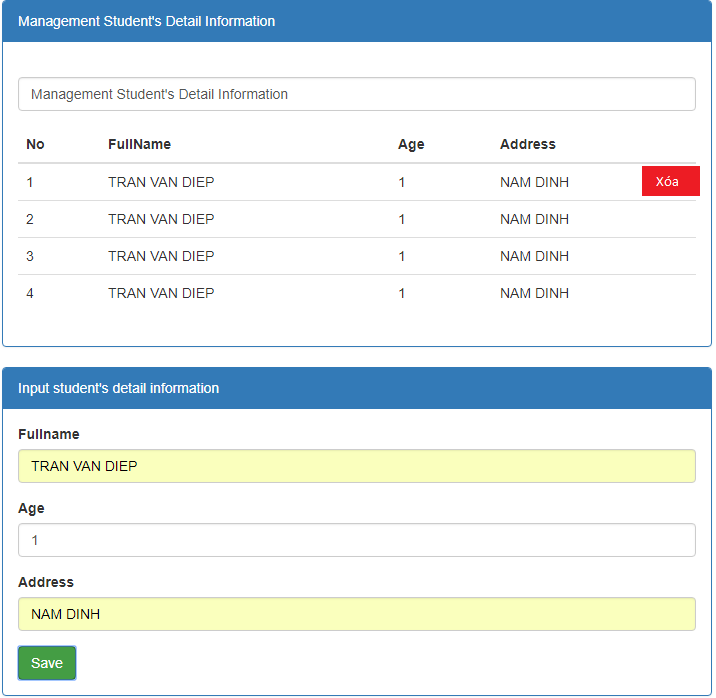Click the Address label in the form
The image size is (716, 698).
tap(46, 582)
